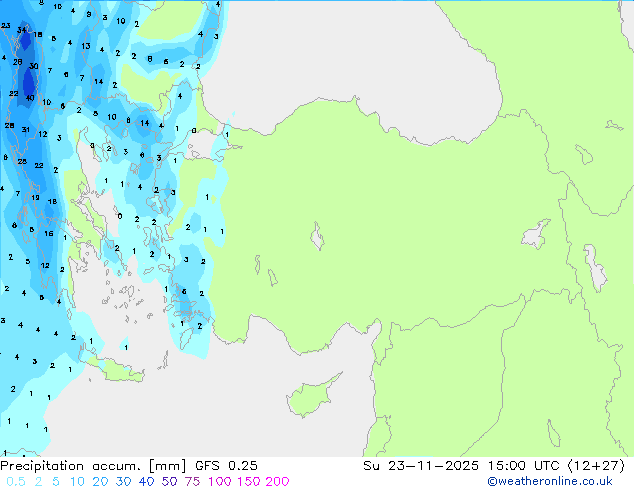Click the '50' legend value

click(x=169, y=482)
